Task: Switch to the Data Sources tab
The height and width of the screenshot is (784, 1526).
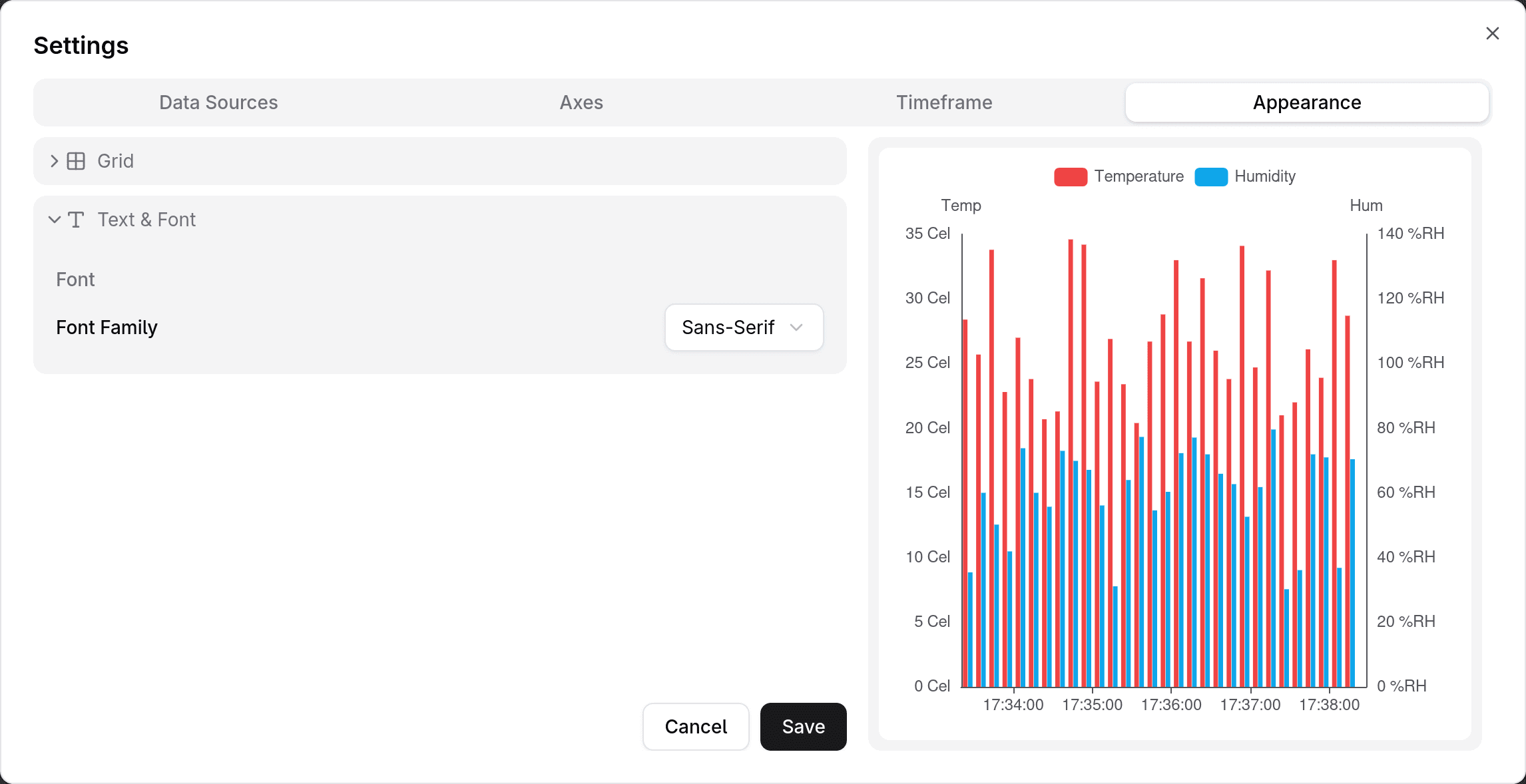Action: (218, 102)
